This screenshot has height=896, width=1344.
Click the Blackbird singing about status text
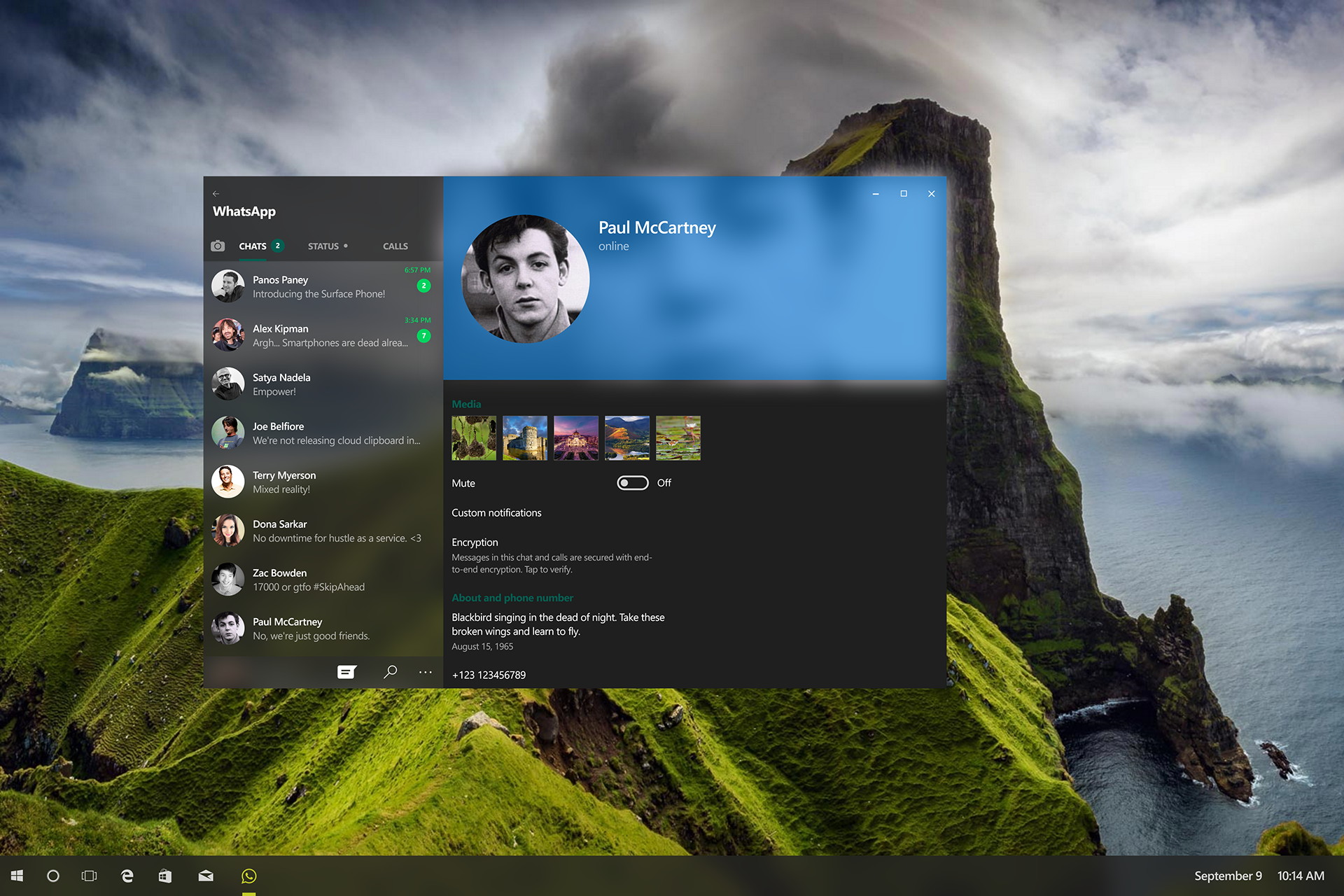558,624
